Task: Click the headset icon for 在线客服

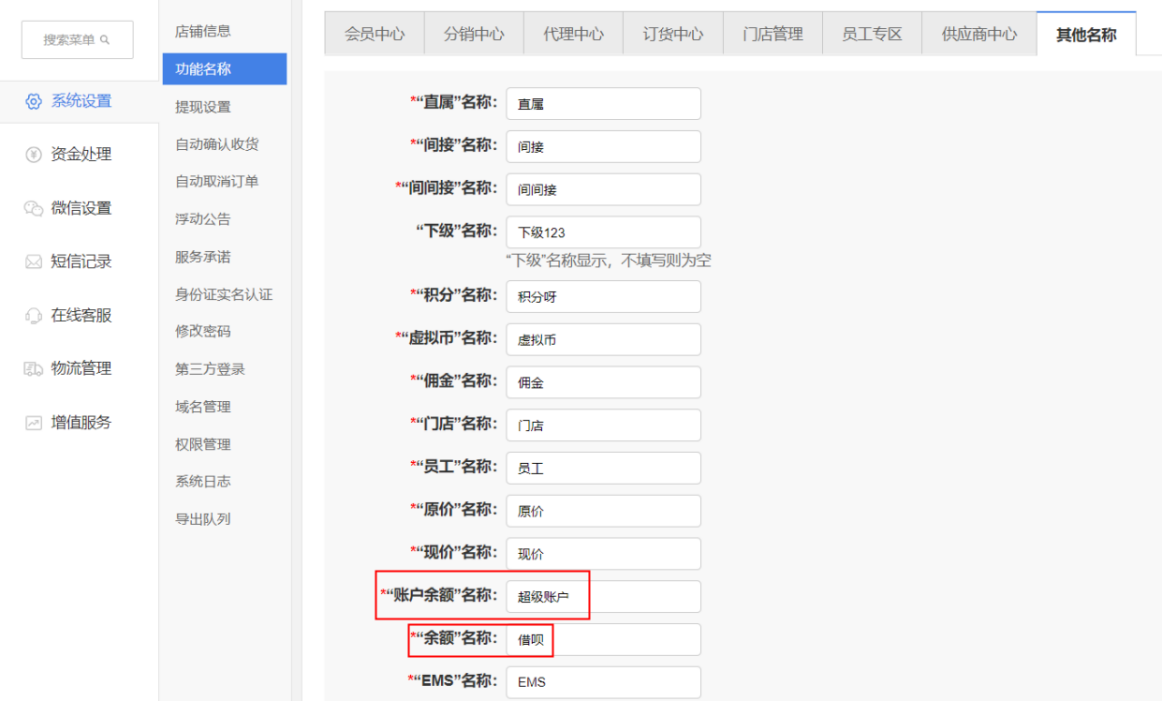Action: (x=33, y=316)
